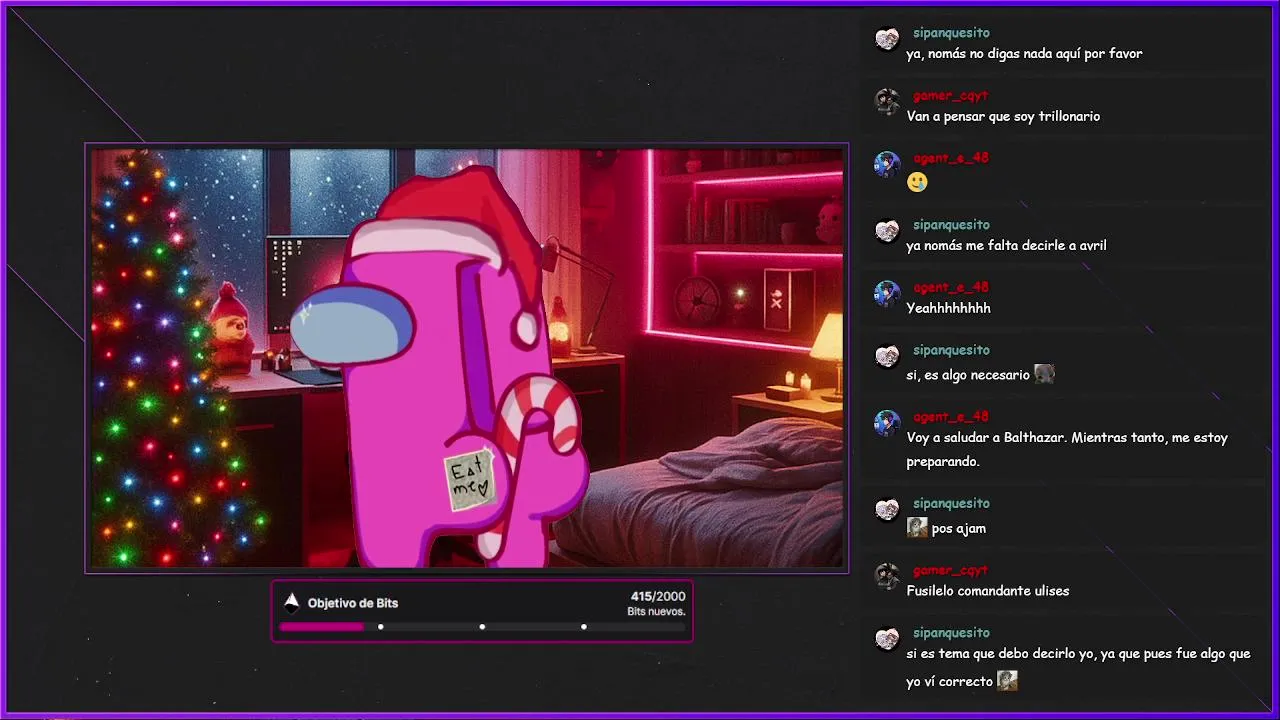Image resolution: width=1280 pixels, height=720 pixels.
Task: Select the message "Van a pensar que soy trillonario"
Action: [x=1003, y=116]
